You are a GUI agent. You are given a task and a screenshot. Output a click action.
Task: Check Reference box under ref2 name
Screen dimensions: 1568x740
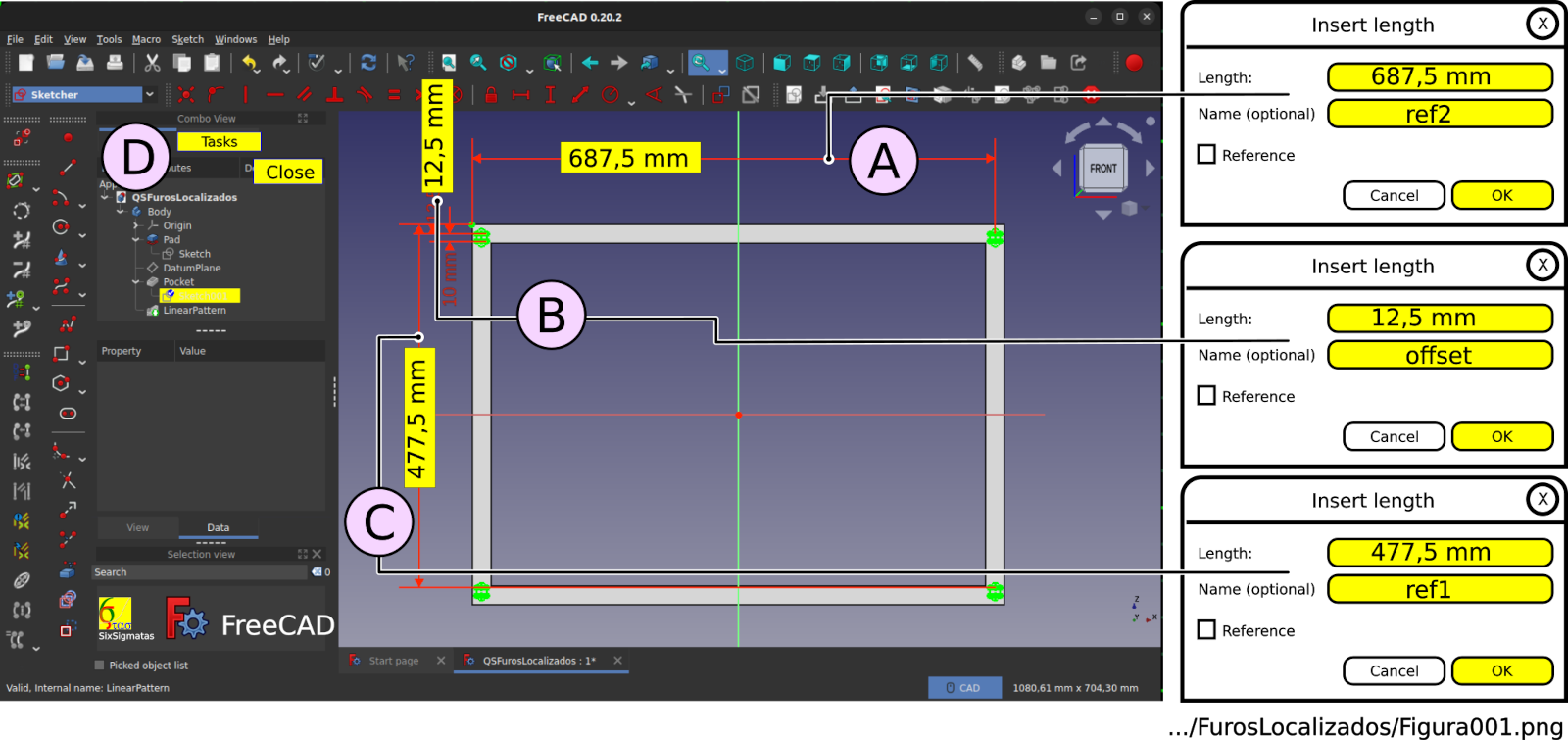(1206, 155)
